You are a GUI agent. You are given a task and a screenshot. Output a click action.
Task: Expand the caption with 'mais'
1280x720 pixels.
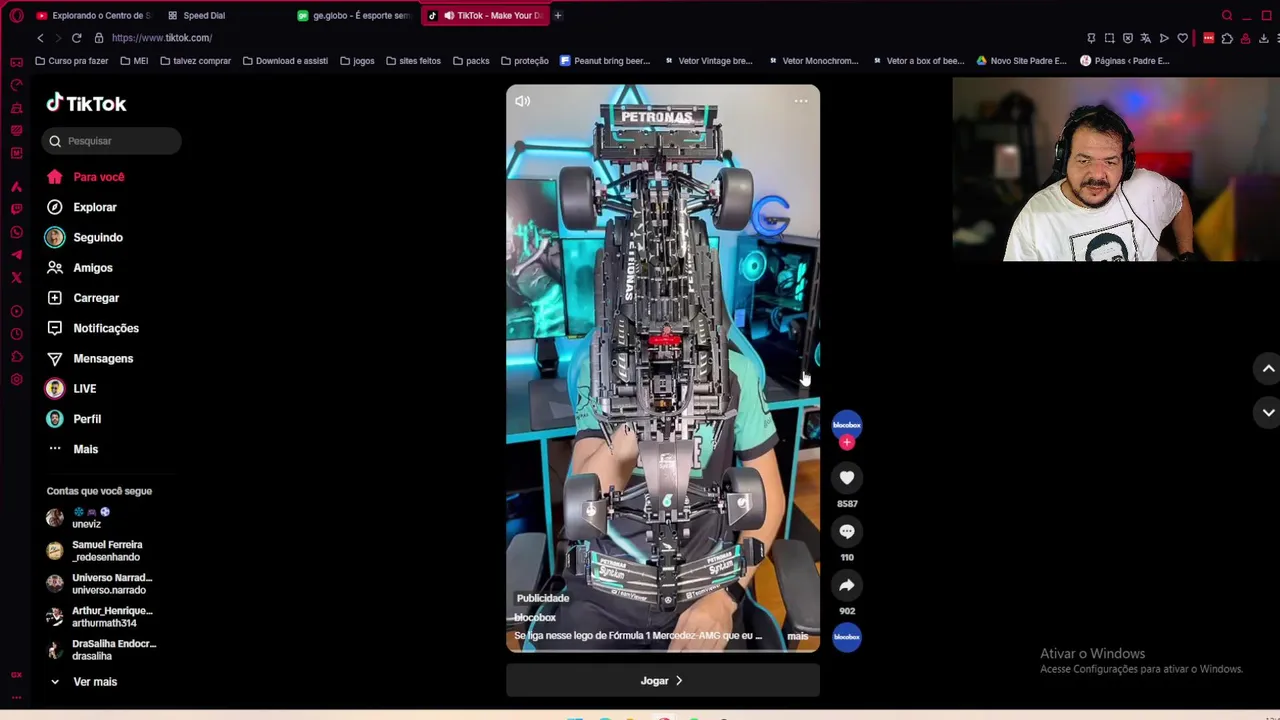click(x=797, y=636)
